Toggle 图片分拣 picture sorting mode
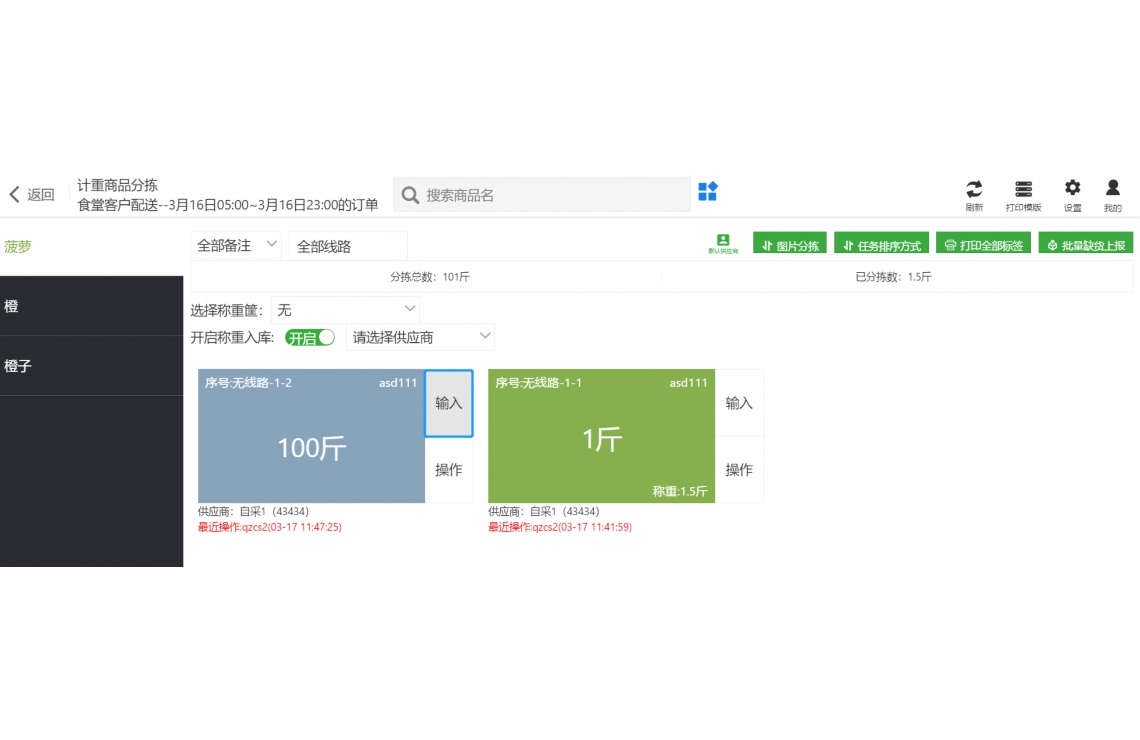1140x740 pixels. (x=790, y=242)
